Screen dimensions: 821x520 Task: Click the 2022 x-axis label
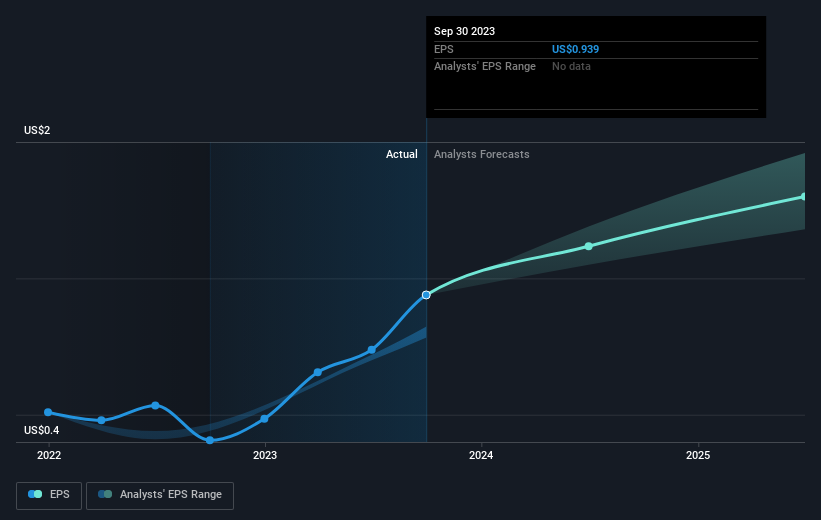(x=49, y=455)
